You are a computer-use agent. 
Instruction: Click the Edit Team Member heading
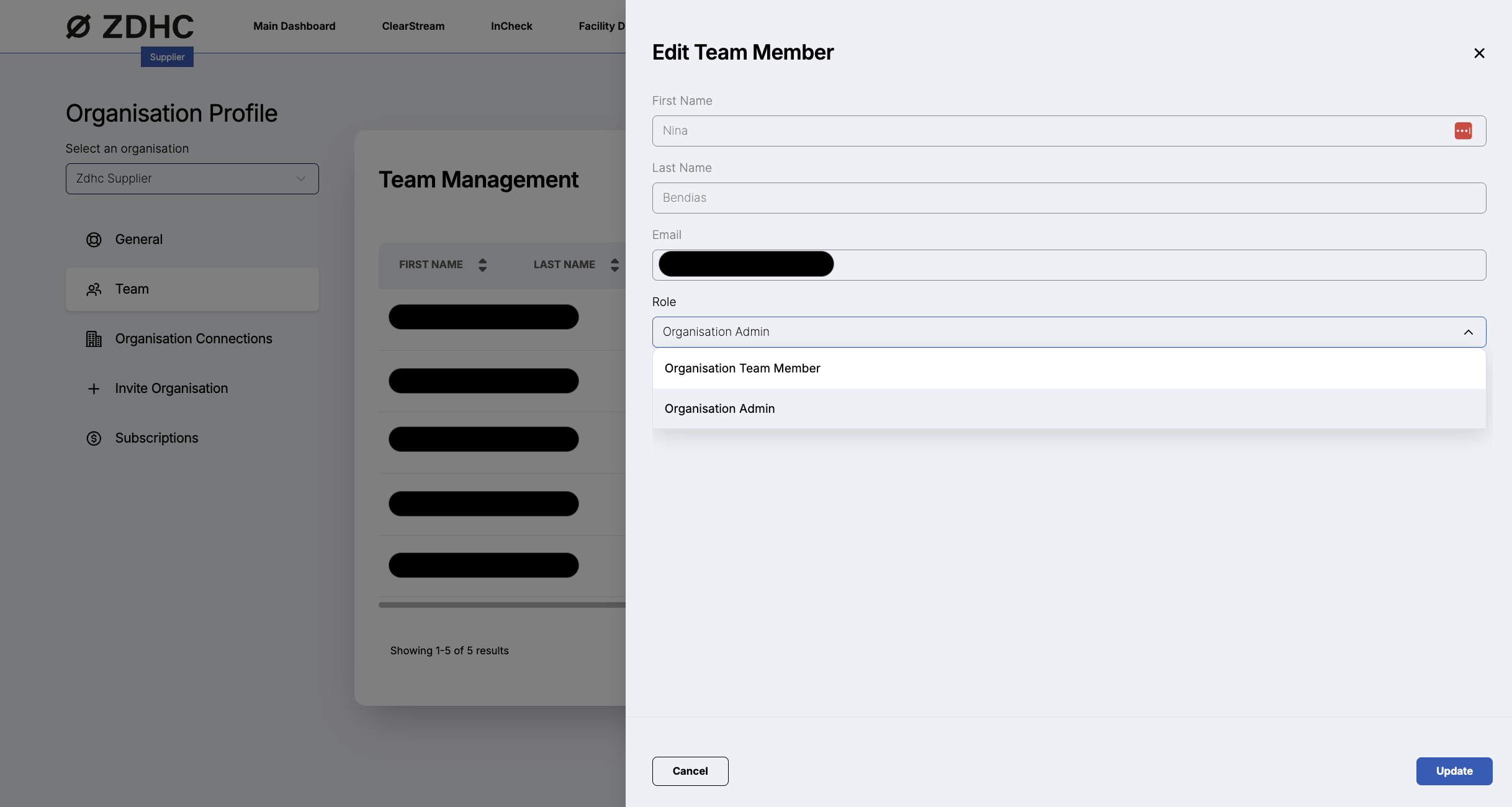(x=742, y=53)
